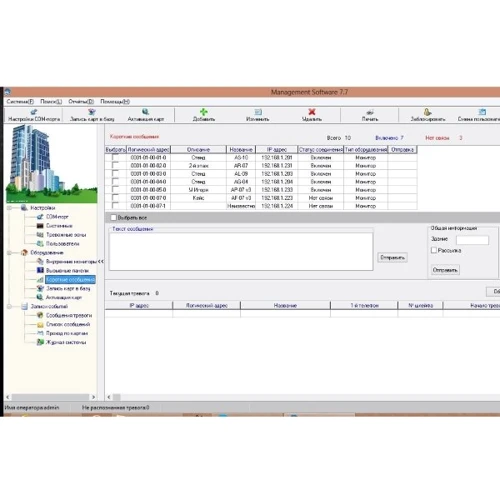Open the Поиск menu

pos(51,102)
